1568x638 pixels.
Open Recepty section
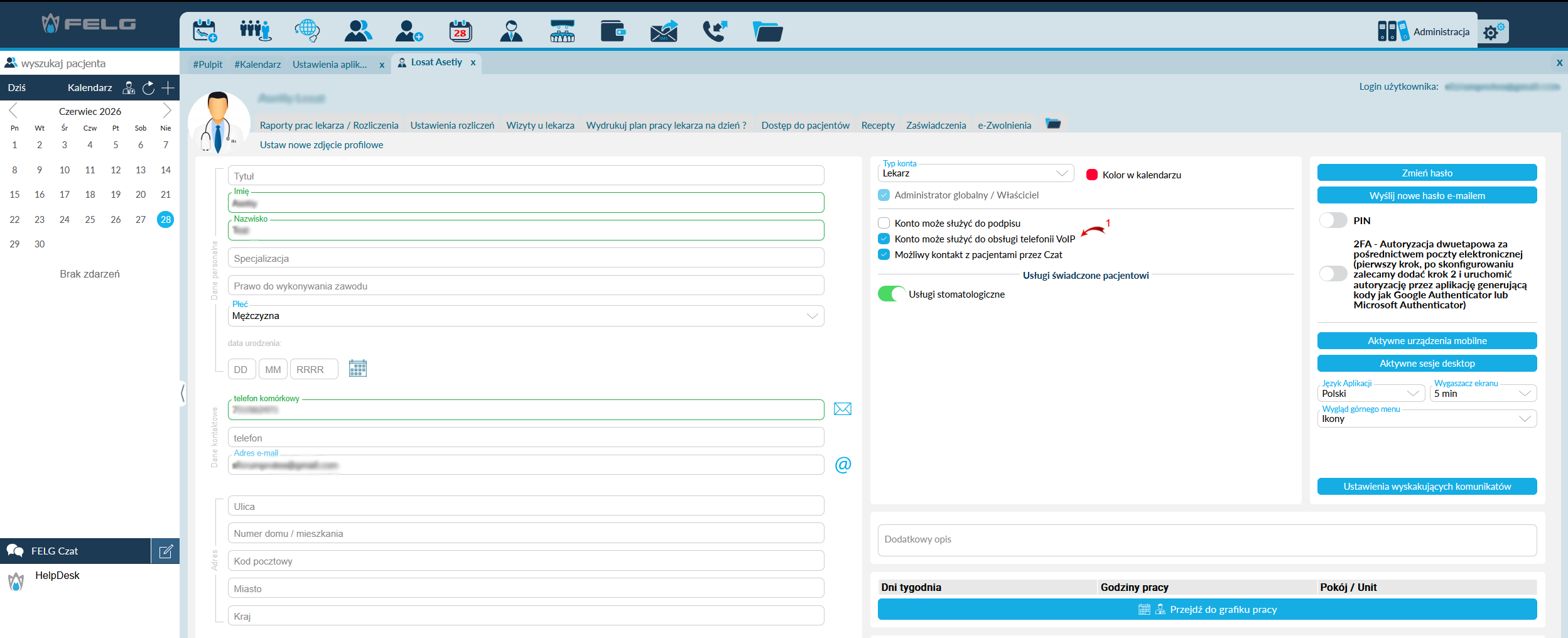(878, 126)
